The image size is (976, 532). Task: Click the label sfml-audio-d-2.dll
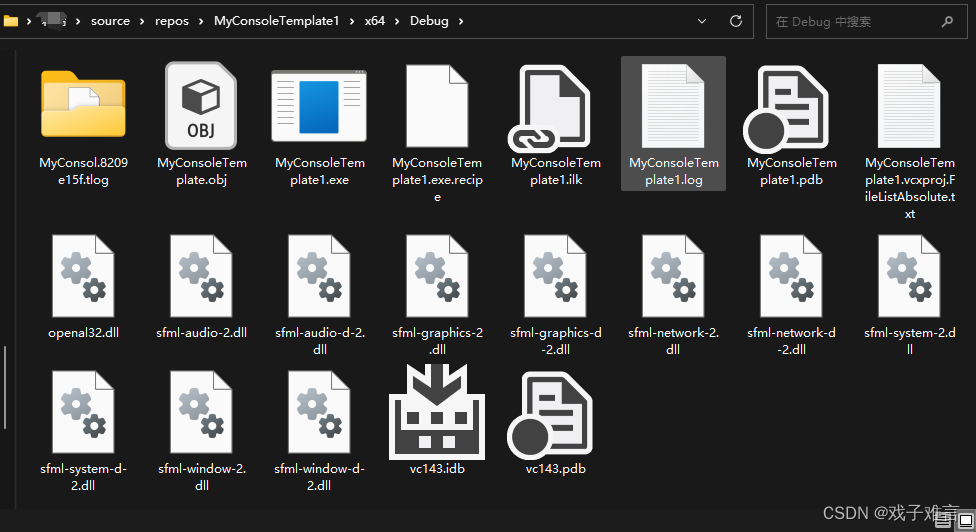tap(320, 341)
